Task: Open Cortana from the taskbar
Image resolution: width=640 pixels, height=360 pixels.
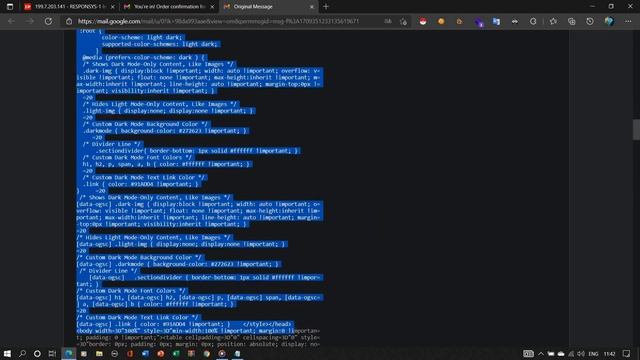Action: pyautogui.click(x=37, y=353)
